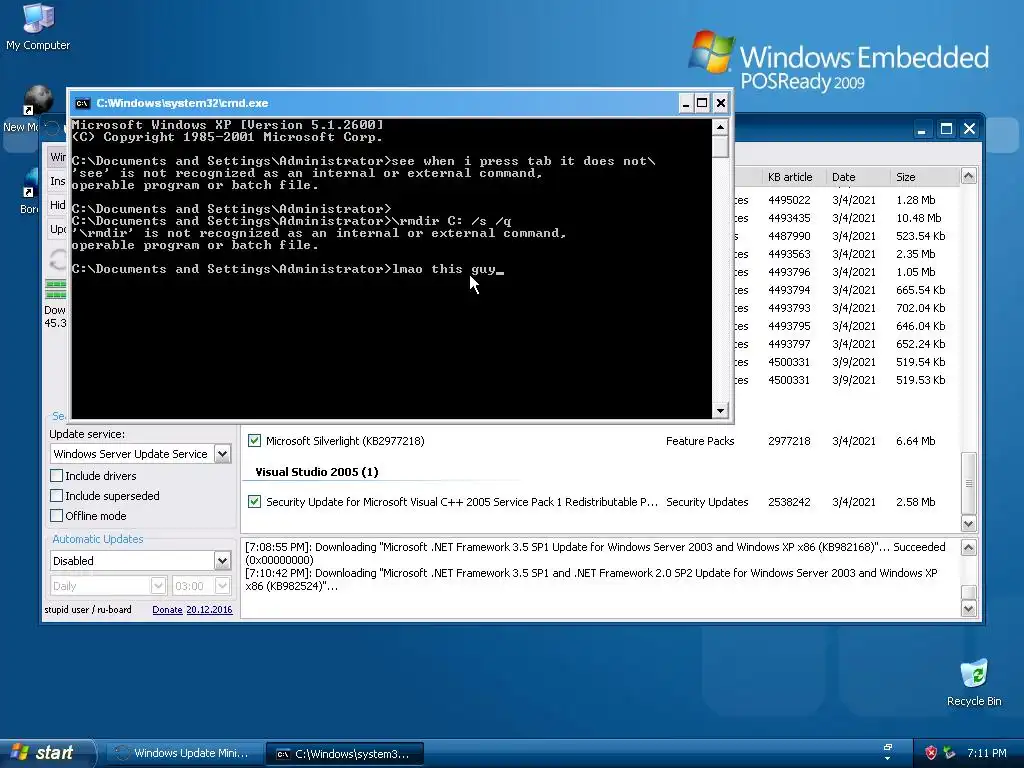The height and width of the screenshot is (768, 1024).
Task: Open the Recycle Bin icon
Action: [974, 682]
